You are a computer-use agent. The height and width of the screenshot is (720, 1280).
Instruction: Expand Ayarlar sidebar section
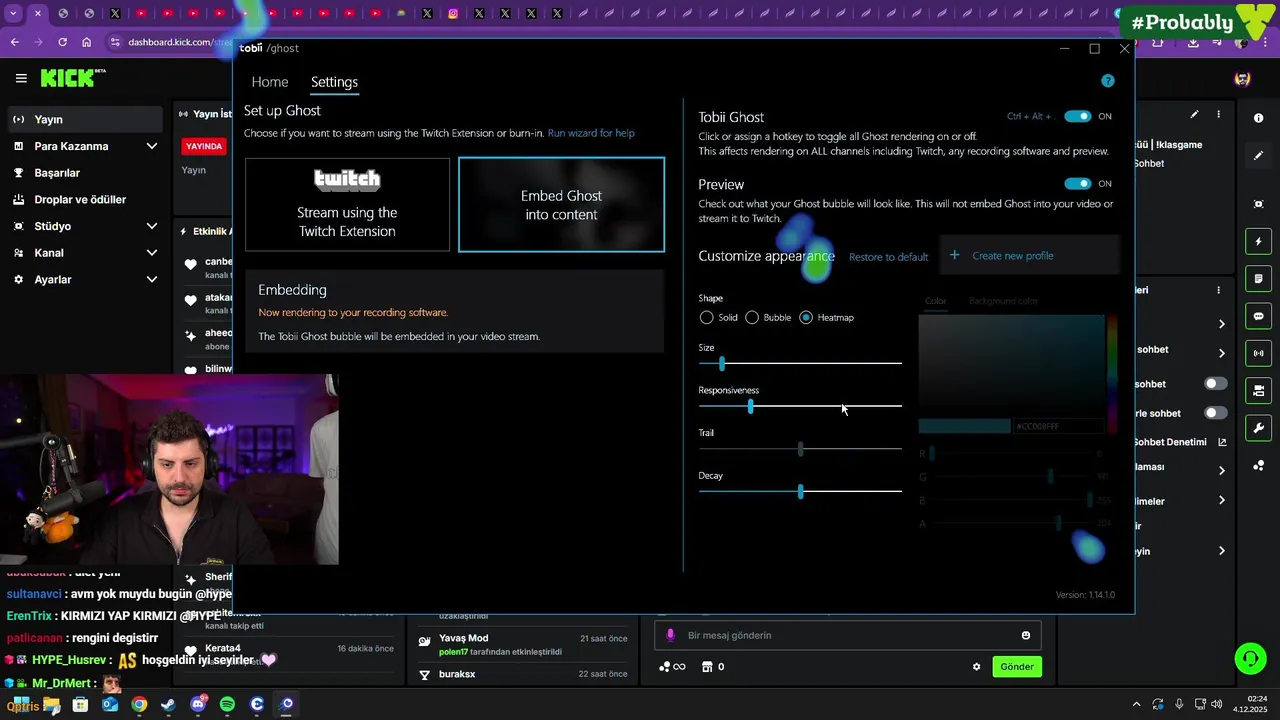coord(152,280)
